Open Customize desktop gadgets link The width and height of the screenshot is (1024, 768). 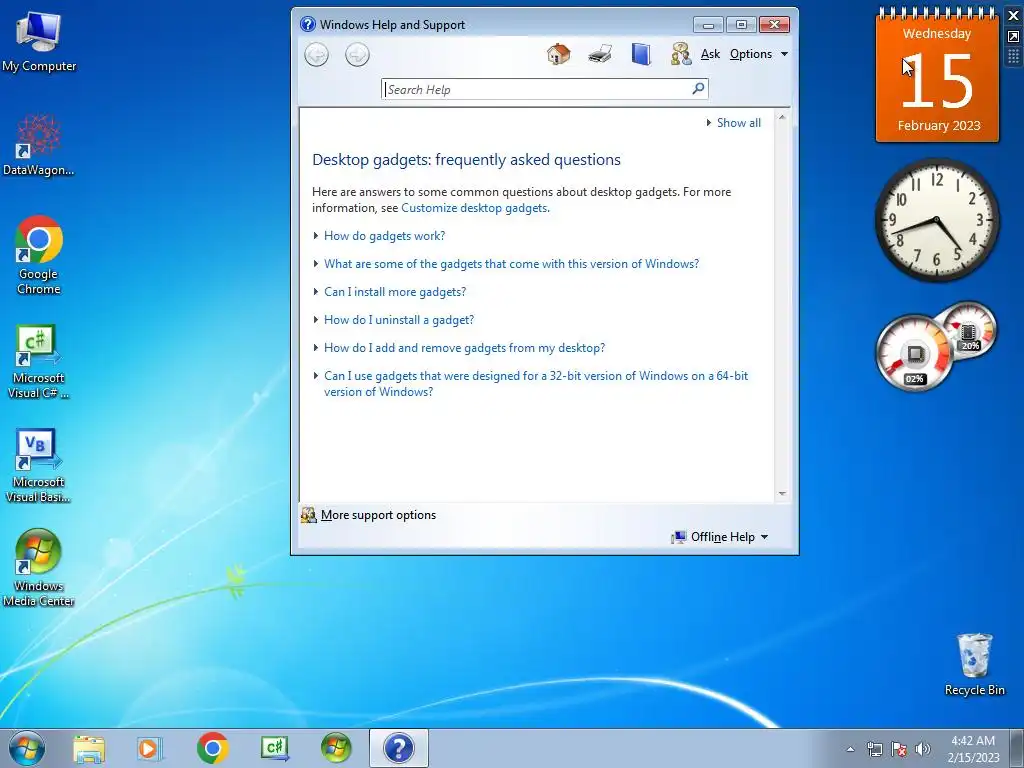474,208
